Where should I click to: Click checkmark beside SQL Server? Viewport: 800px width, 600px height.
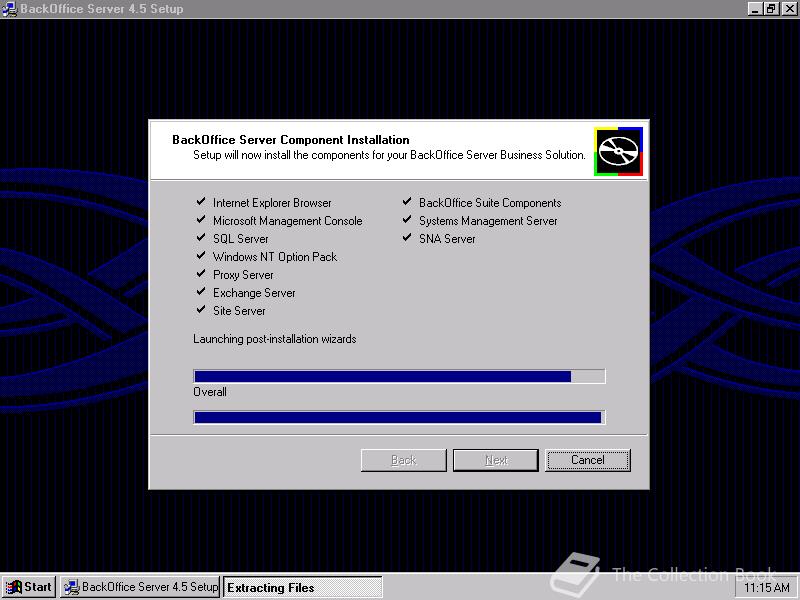201,237
